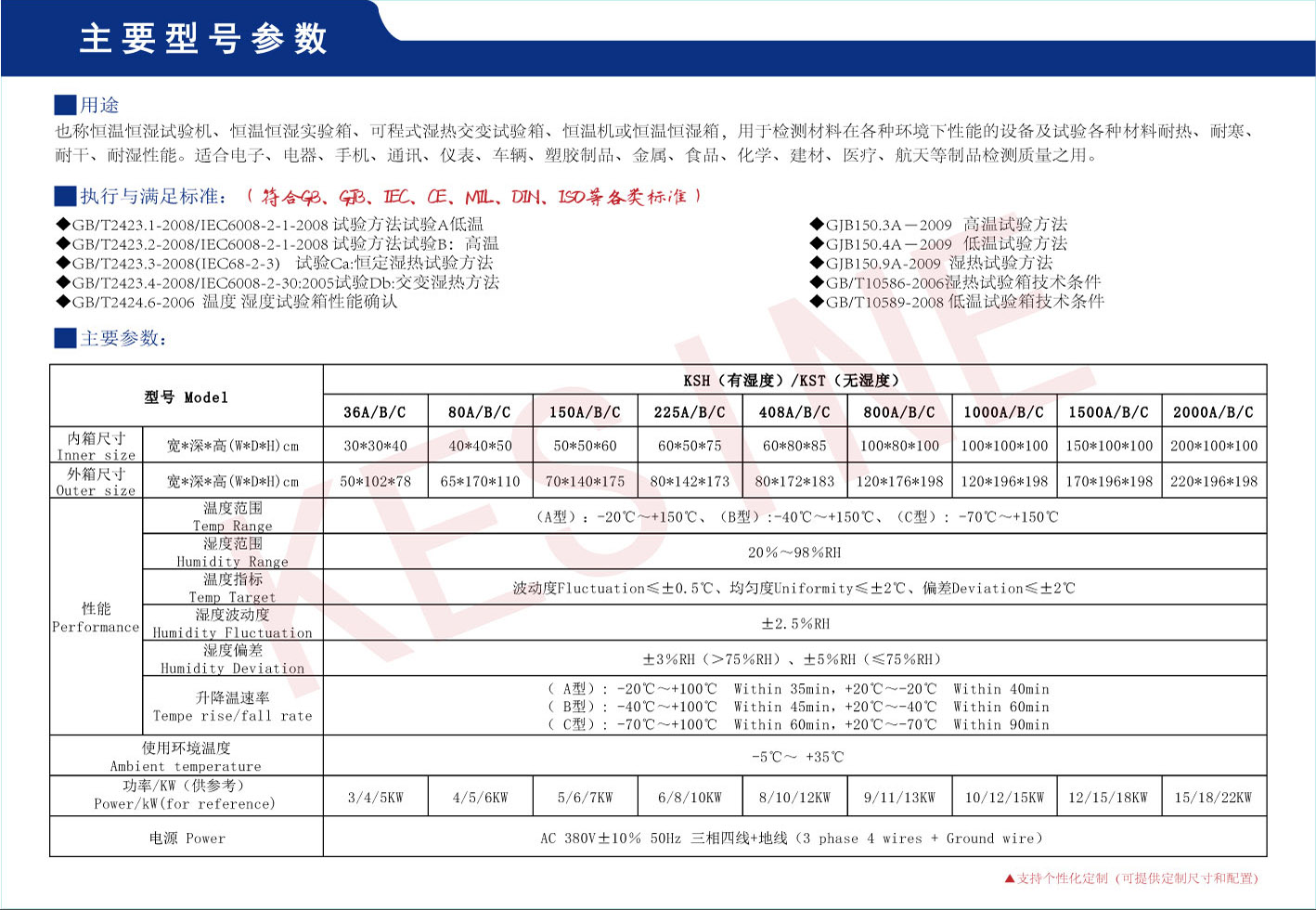Click the 主要参数 heading
1316x910 pixels.
123,338
